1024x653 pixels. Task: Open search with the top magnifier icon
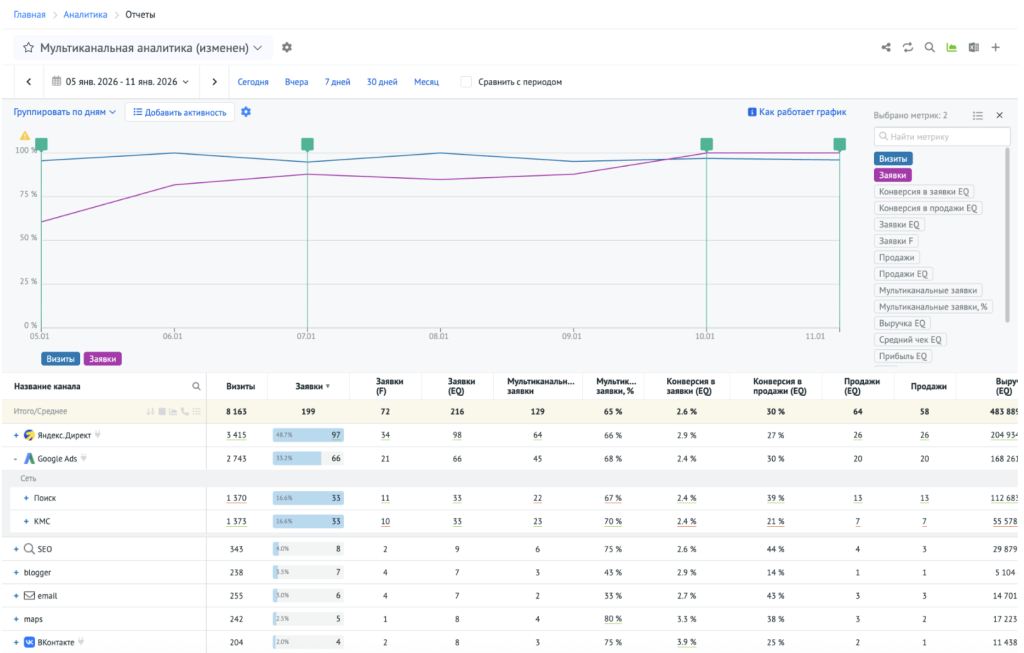(x=929, y=48)
